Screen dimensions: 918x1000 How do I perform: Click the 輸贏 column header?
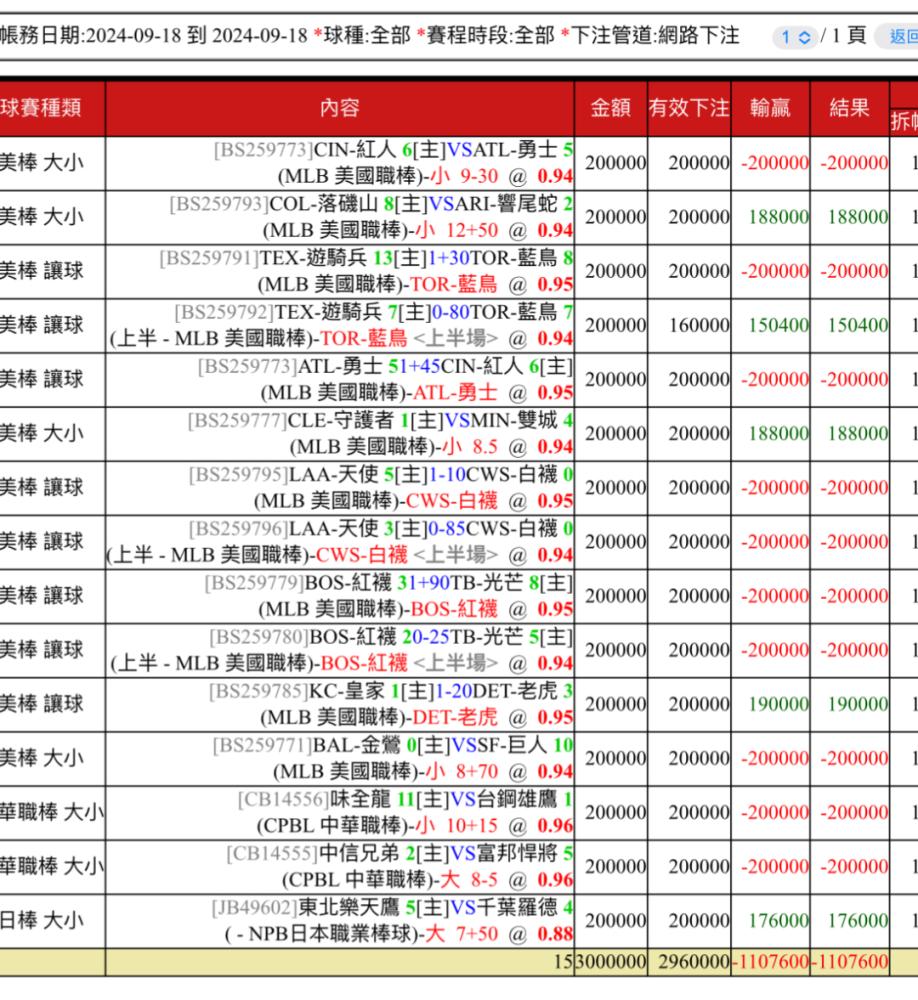click(770, 108)
